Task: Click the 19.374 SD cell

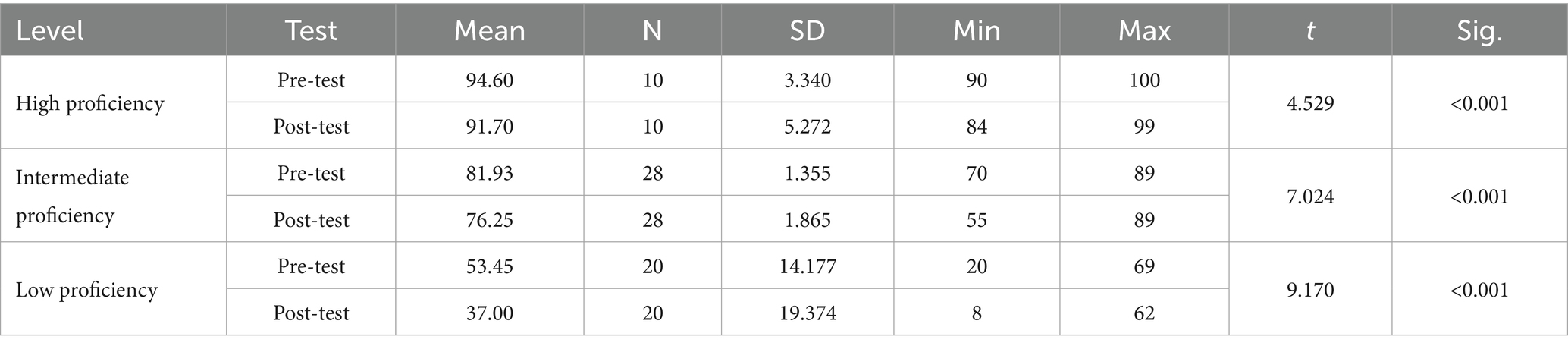Action: [x=807, y=313]
